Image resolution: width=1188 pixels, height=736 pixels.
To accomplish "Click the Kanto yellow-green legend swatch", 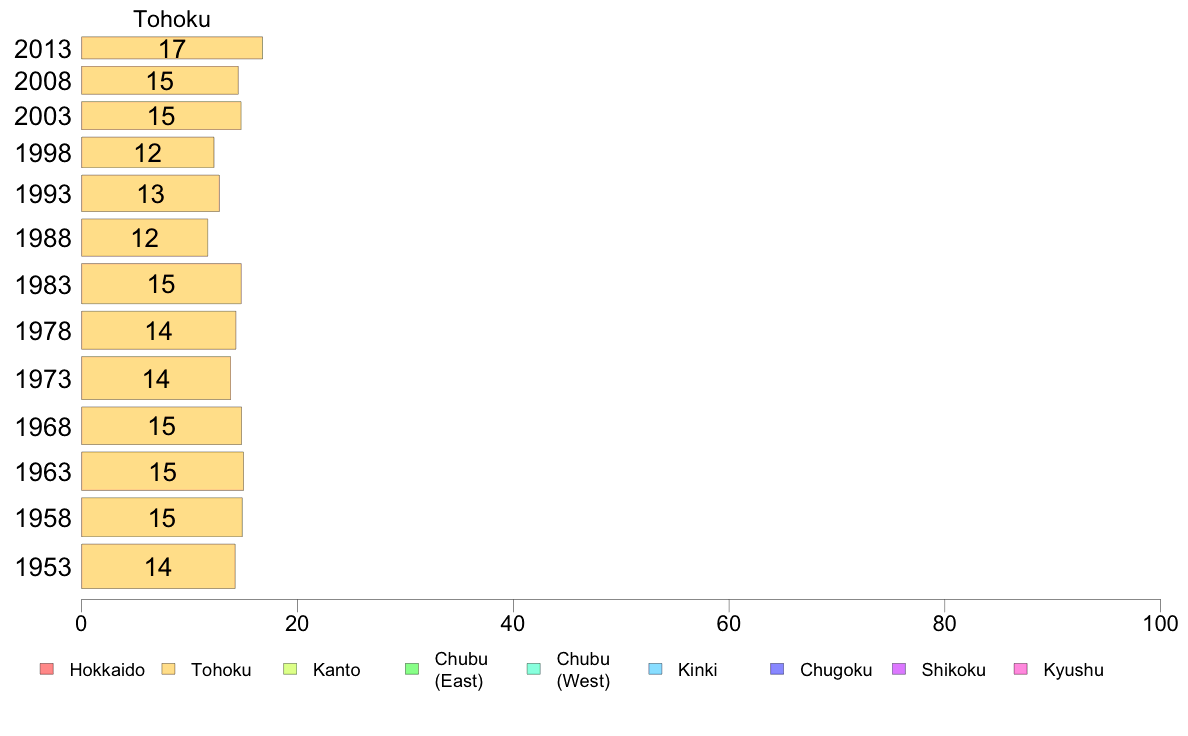I will click(290, 669).
